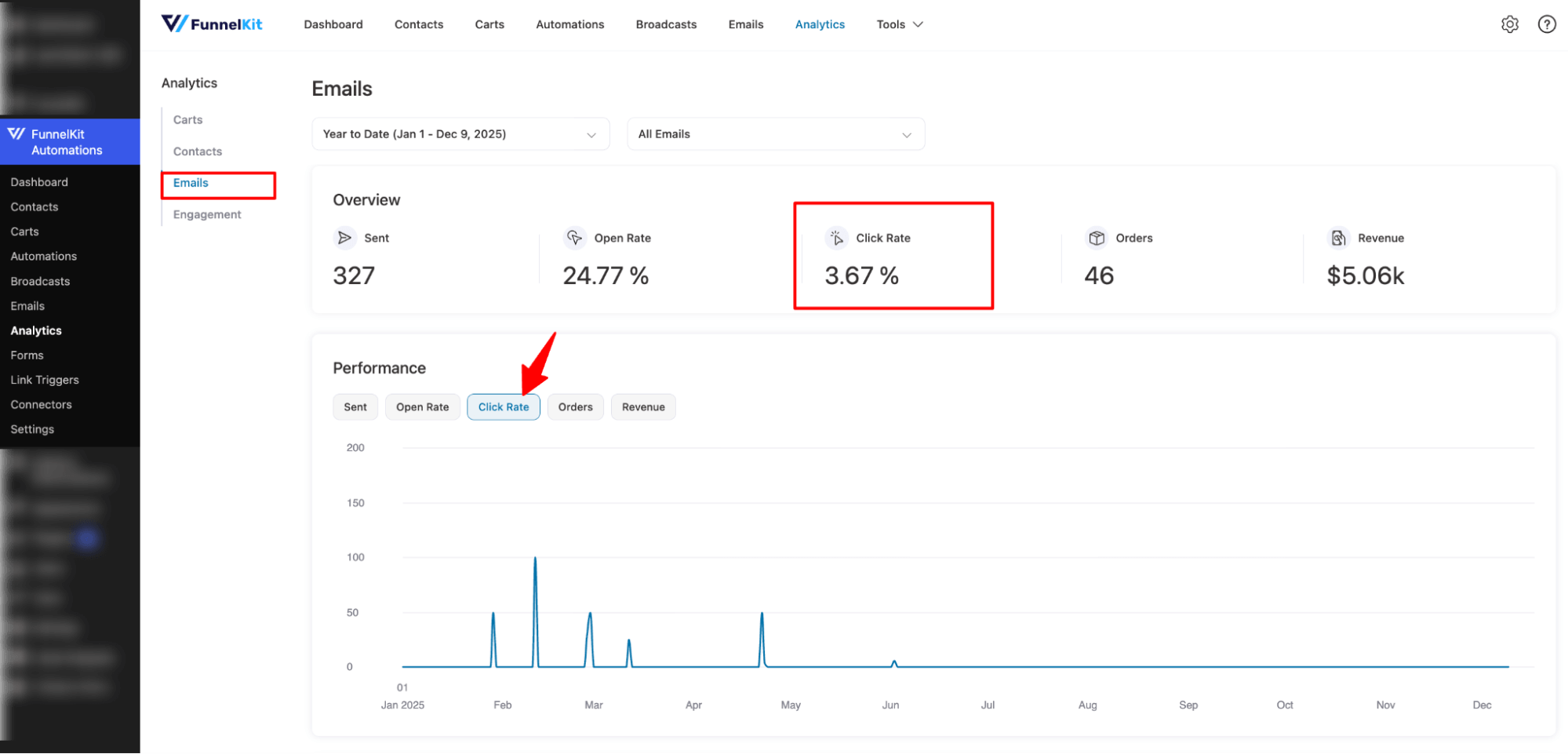Click the Revenue hand-coin icon

(1337, 238)
